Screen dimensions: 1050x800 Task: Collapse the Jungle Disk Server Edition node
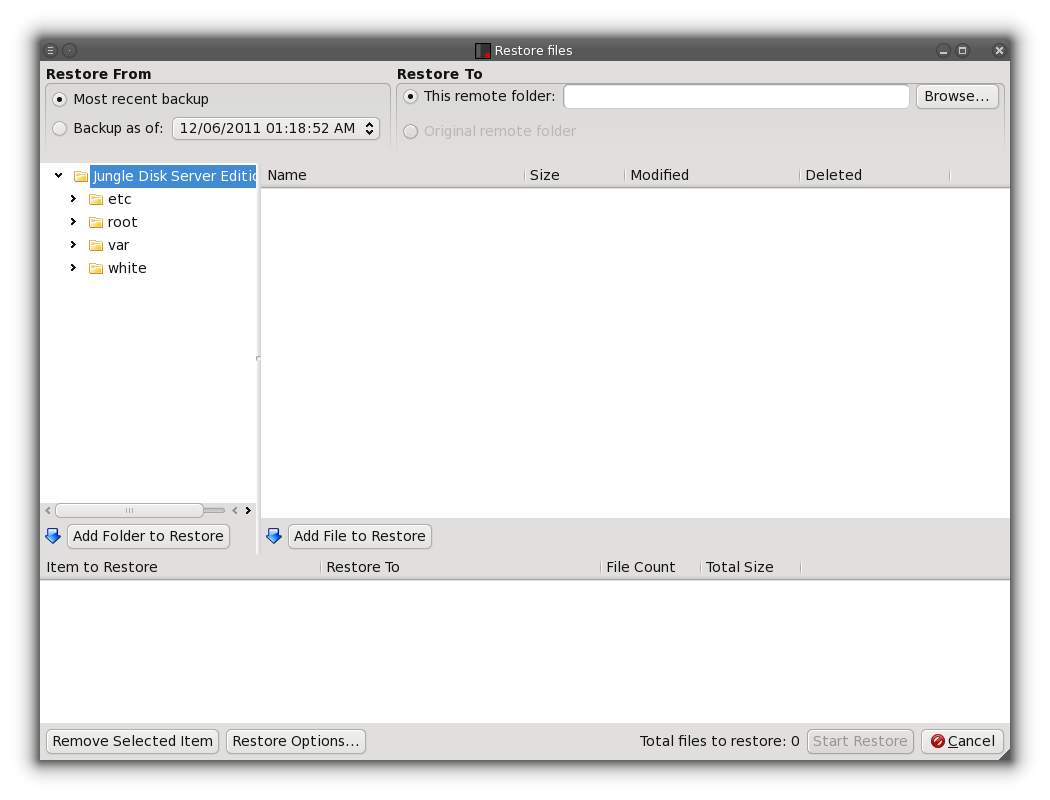pyautogui.click(x=59, y=176)
